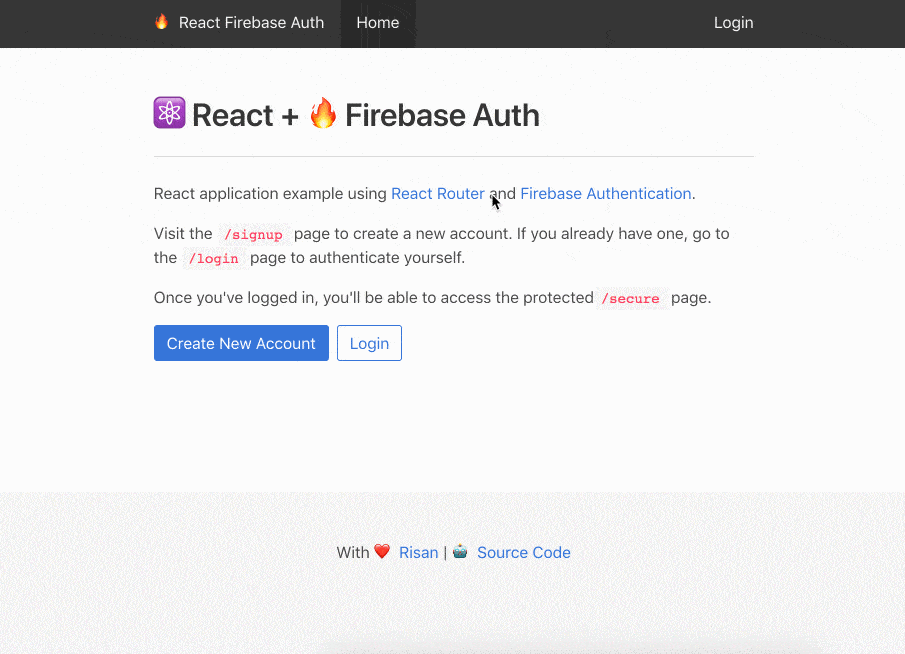Click the /secure code text
Viewport: 905px width, 654px height.
(x=630, y=298)
